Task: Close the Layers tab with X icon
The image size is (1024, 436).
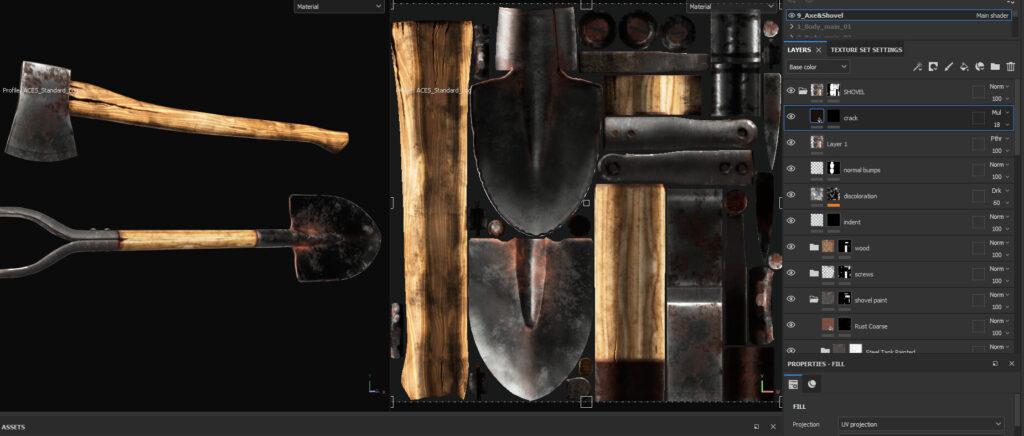Action: point(818,50)
